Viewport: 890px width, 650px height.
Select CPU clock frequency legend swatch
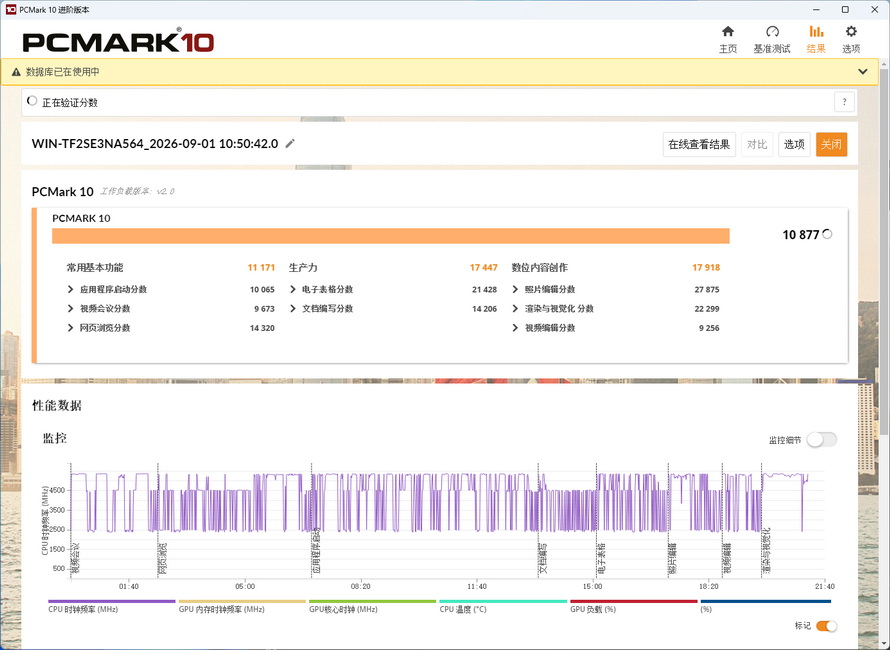(112, 601)
